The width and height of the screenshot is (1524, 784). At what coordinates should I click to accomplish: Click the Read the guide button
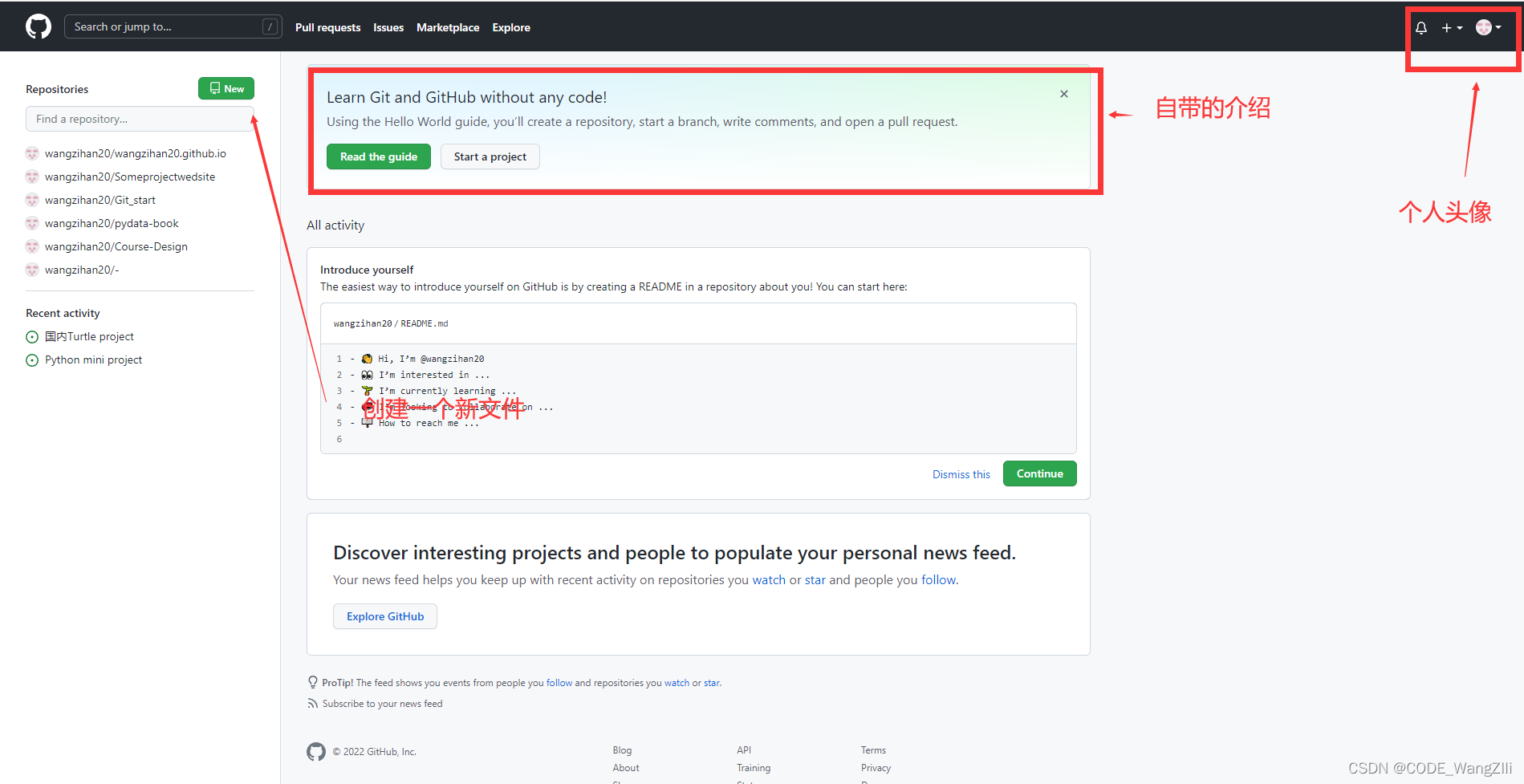click(x=379, y=156)
